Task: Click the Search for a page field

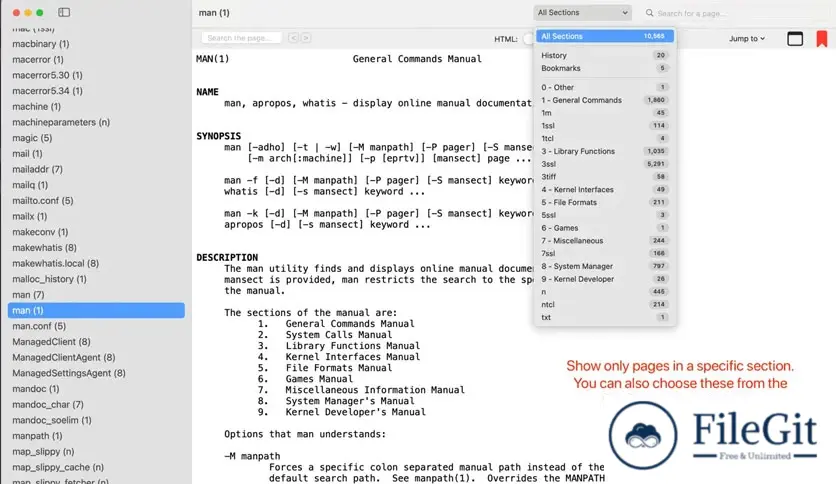Action: pos(736,13)
